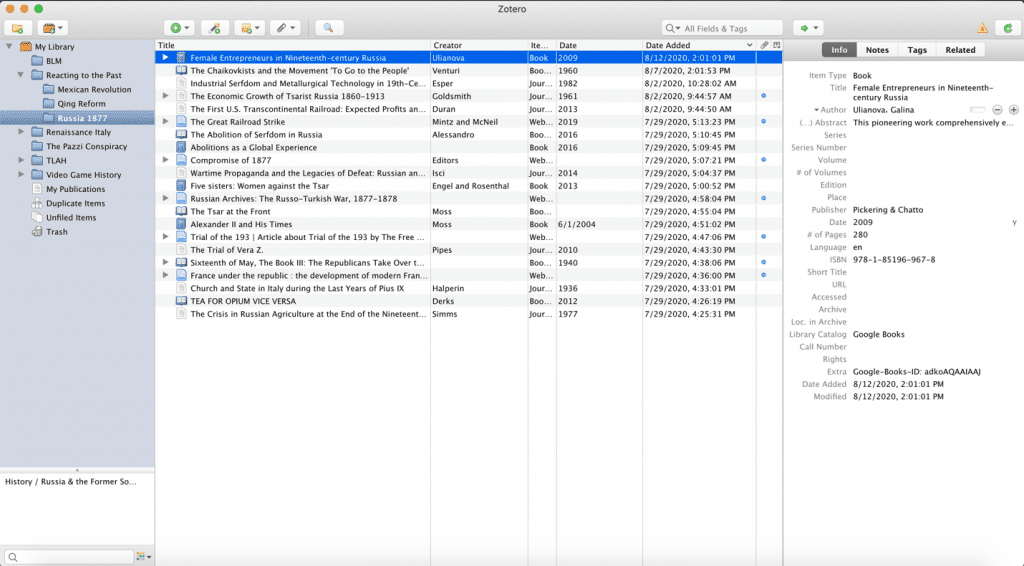
Task: Switch to the Tags tab
Action: (917, 50)
